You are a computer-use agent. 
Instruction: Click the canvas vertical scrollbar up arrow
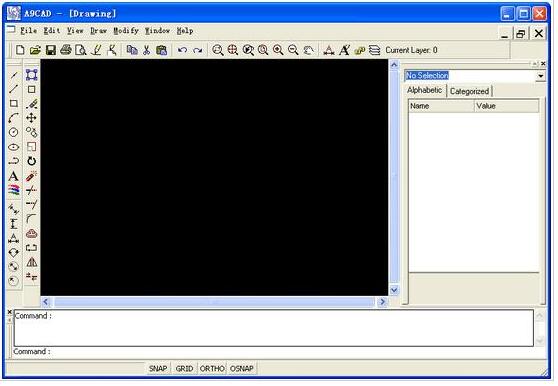[x=394, y=65]
